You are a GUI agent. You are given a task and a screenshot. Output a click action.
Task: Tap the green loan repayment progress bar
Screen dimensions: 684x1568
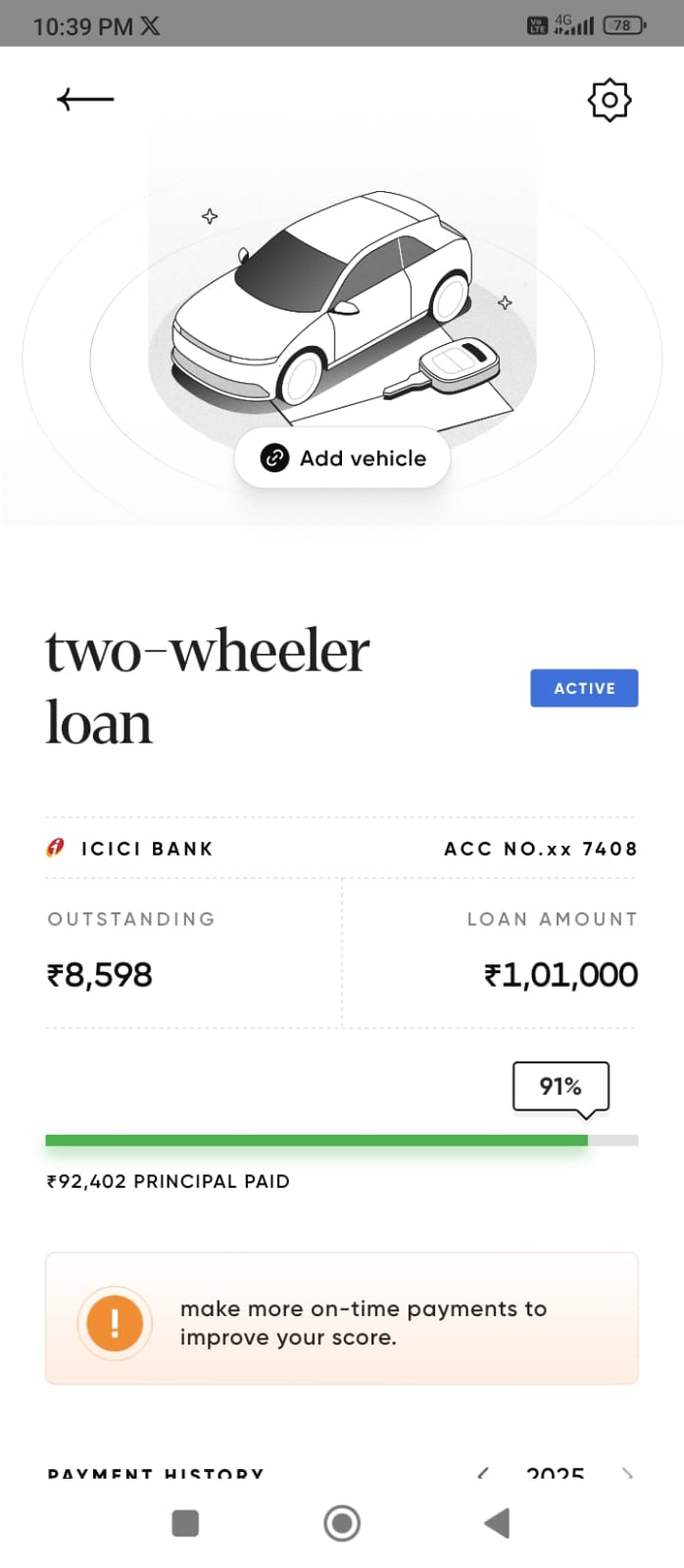coord(316,1140)
